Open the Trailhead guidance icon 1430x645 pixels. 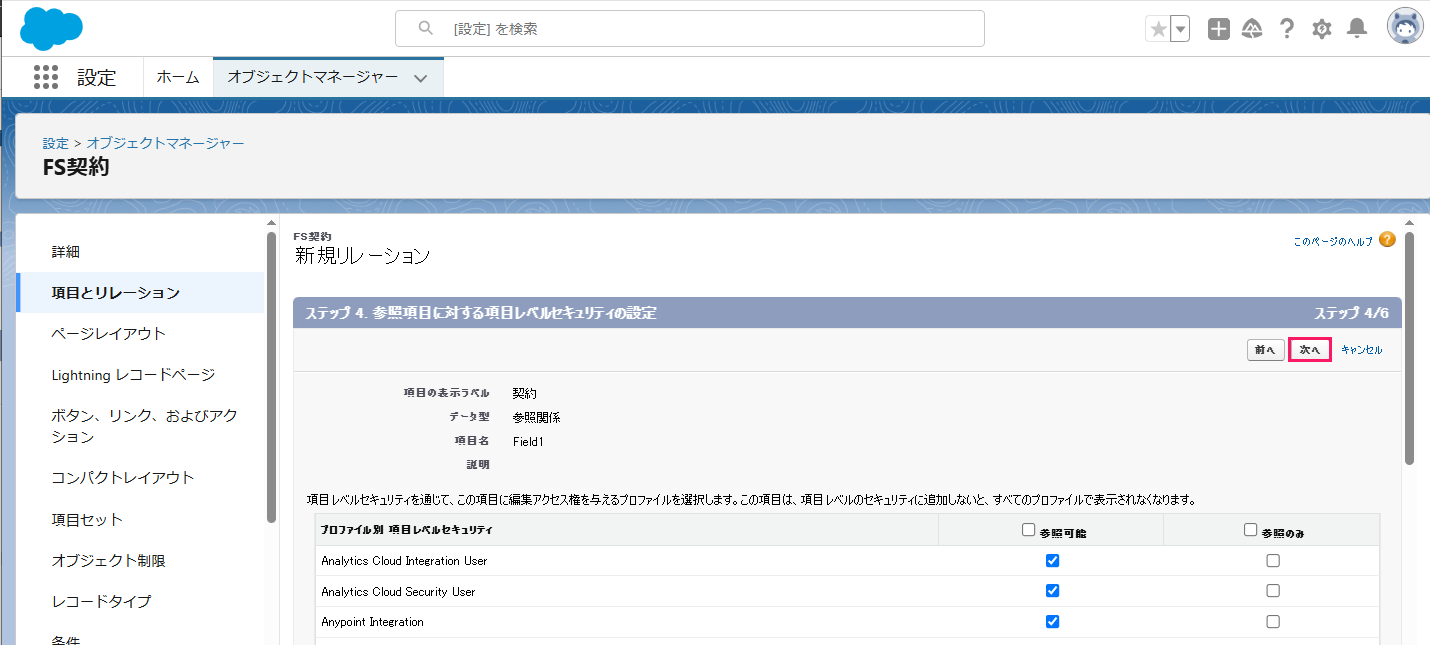tap(1252, 29)
